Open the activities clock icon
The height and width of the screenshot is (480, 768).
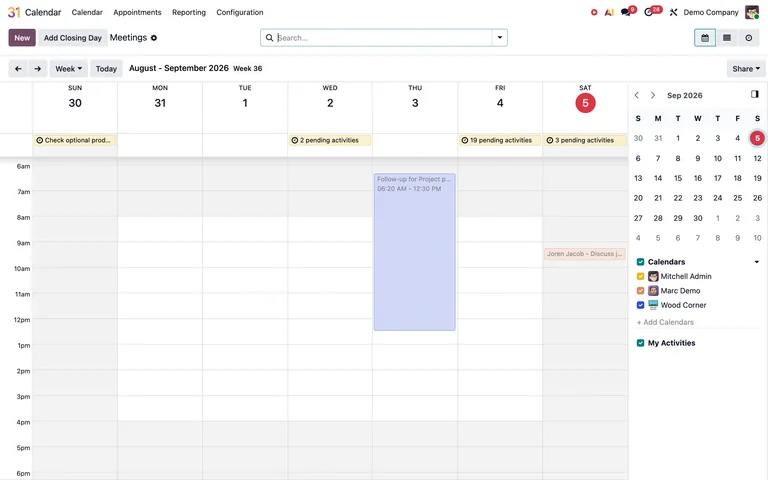[x=648, y=12]
